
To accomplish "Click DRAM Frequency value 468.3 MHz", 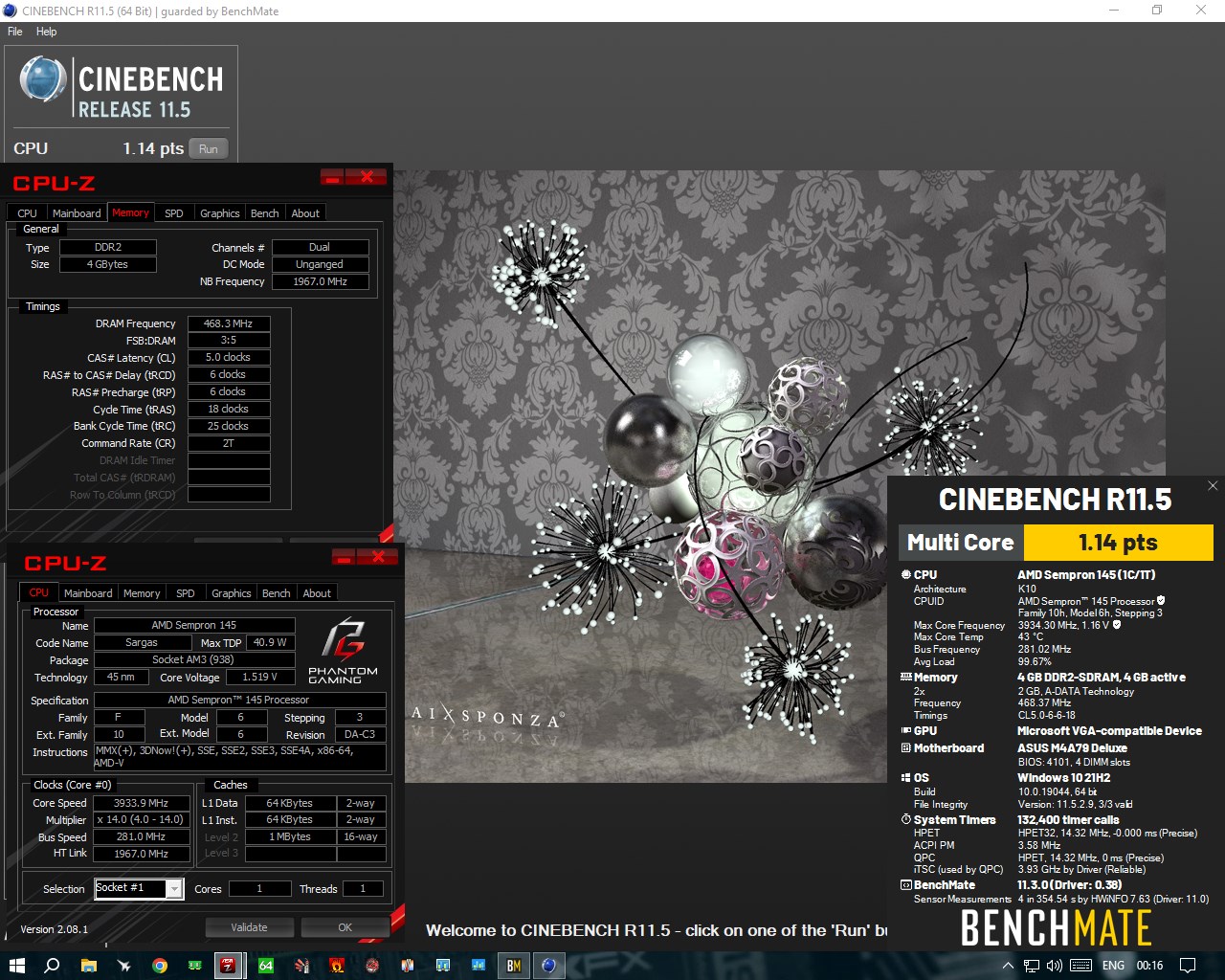I will pyautogui.click(x=229, y=323).
